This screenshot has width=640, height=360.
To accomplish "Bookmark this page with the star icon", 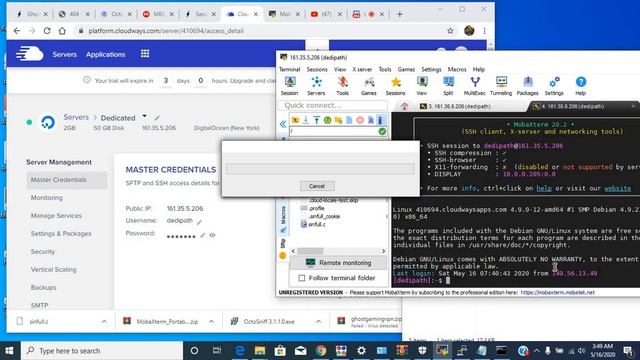I will 450,31.
